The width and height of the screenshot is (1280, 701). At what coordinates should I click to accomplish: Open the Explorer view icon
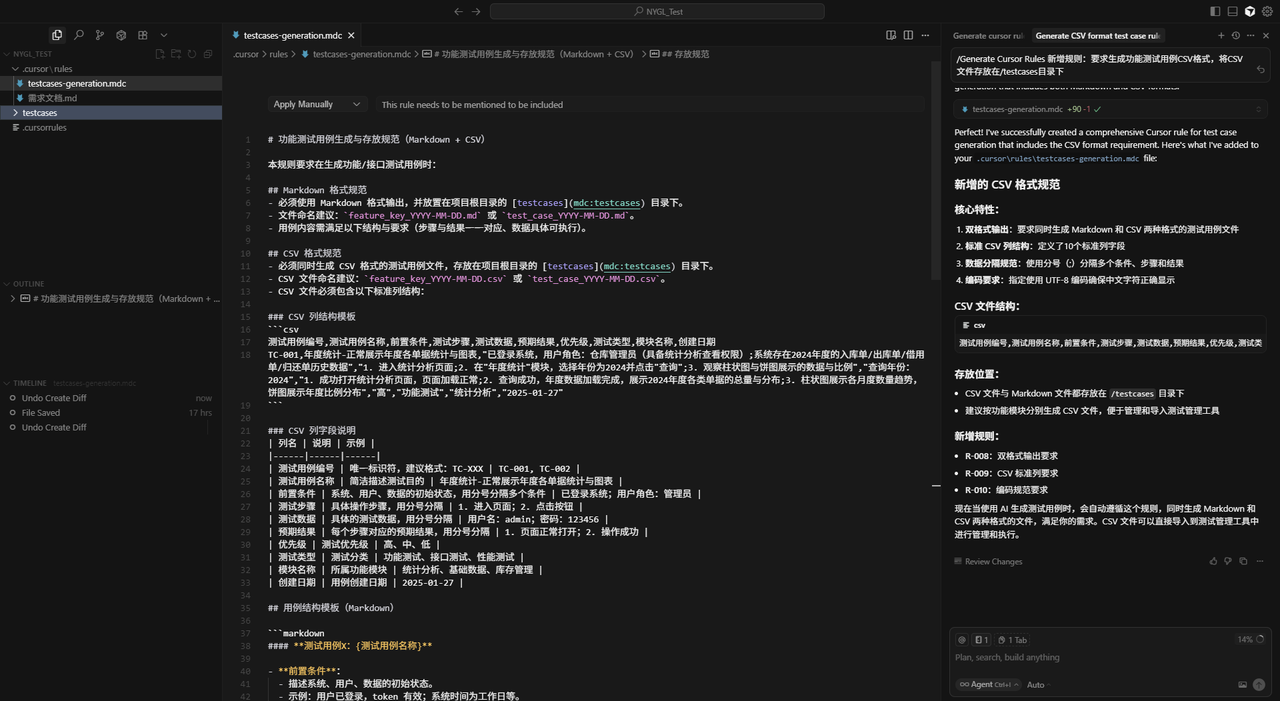pos(57,35)
